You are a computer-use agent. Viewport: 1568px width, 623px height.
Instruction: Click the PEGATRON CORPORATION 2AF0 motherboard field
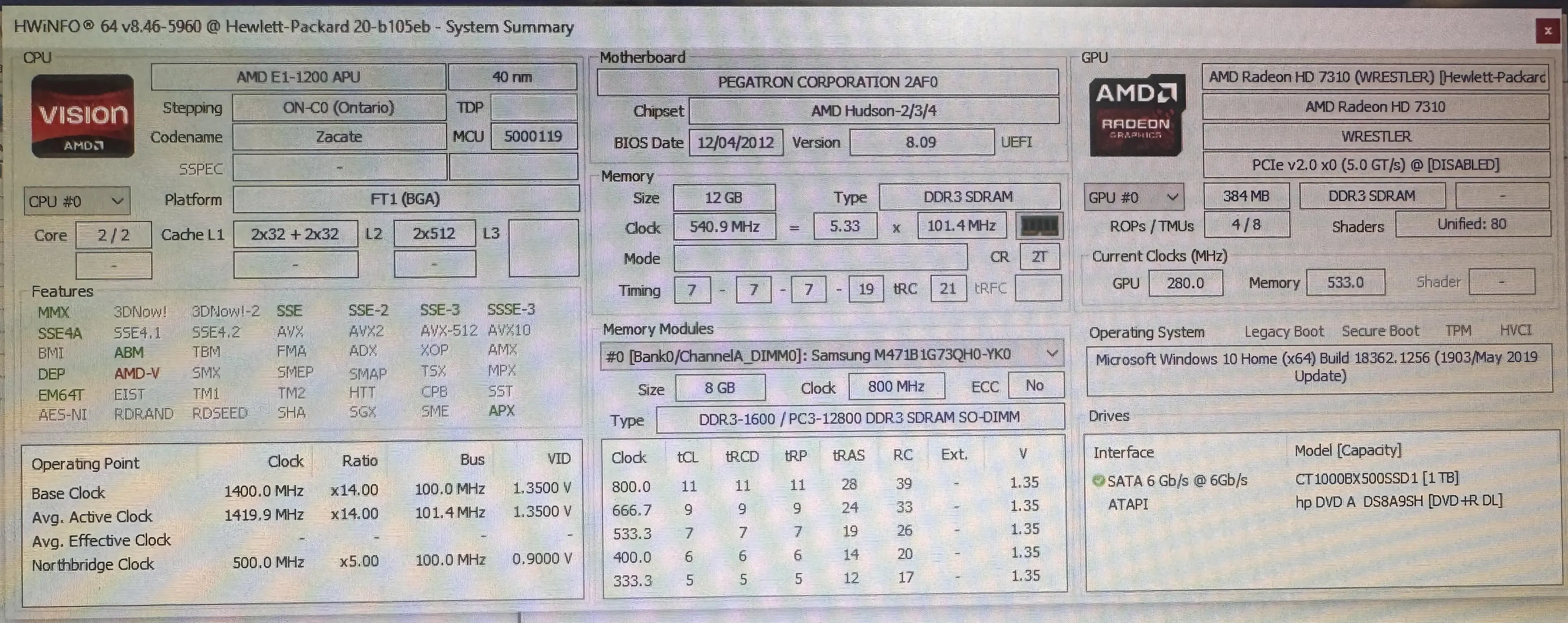tap(827, 82)
